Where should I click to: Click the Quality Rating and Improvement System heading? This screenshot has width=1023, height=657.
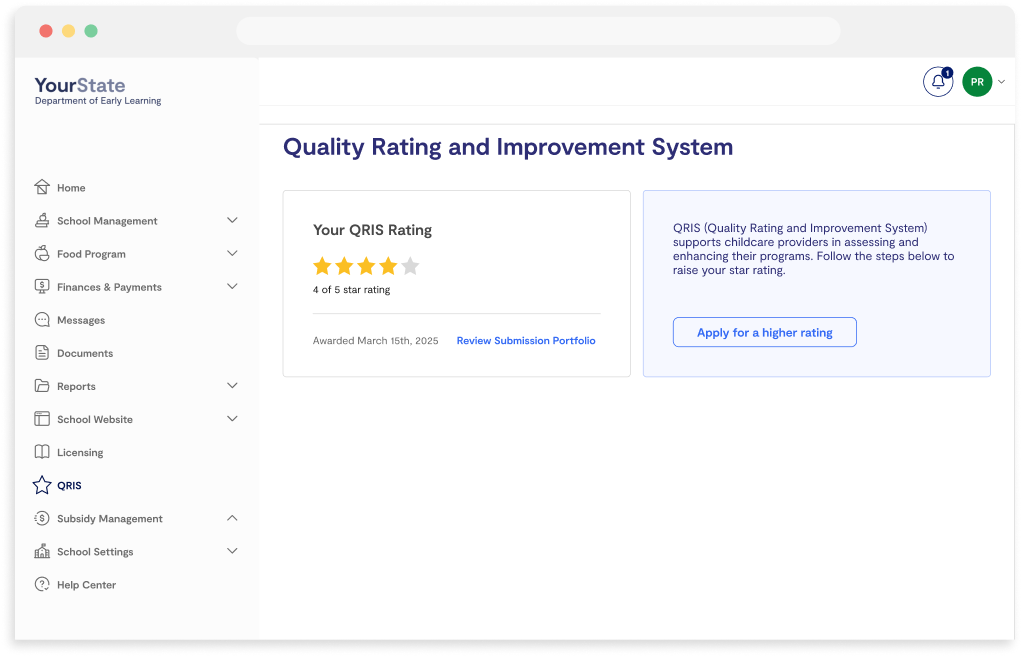click(508, 147)
